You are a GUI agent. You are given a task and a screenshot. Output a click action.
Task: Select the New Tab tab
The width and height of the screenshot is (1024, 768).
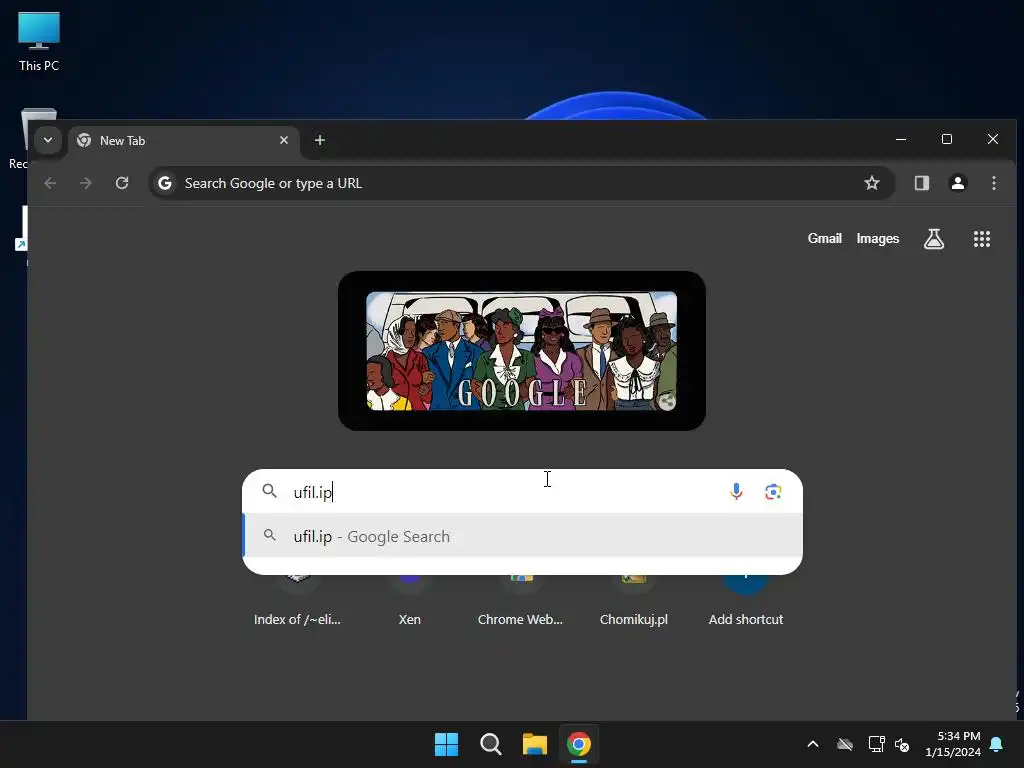coord(183,140)
